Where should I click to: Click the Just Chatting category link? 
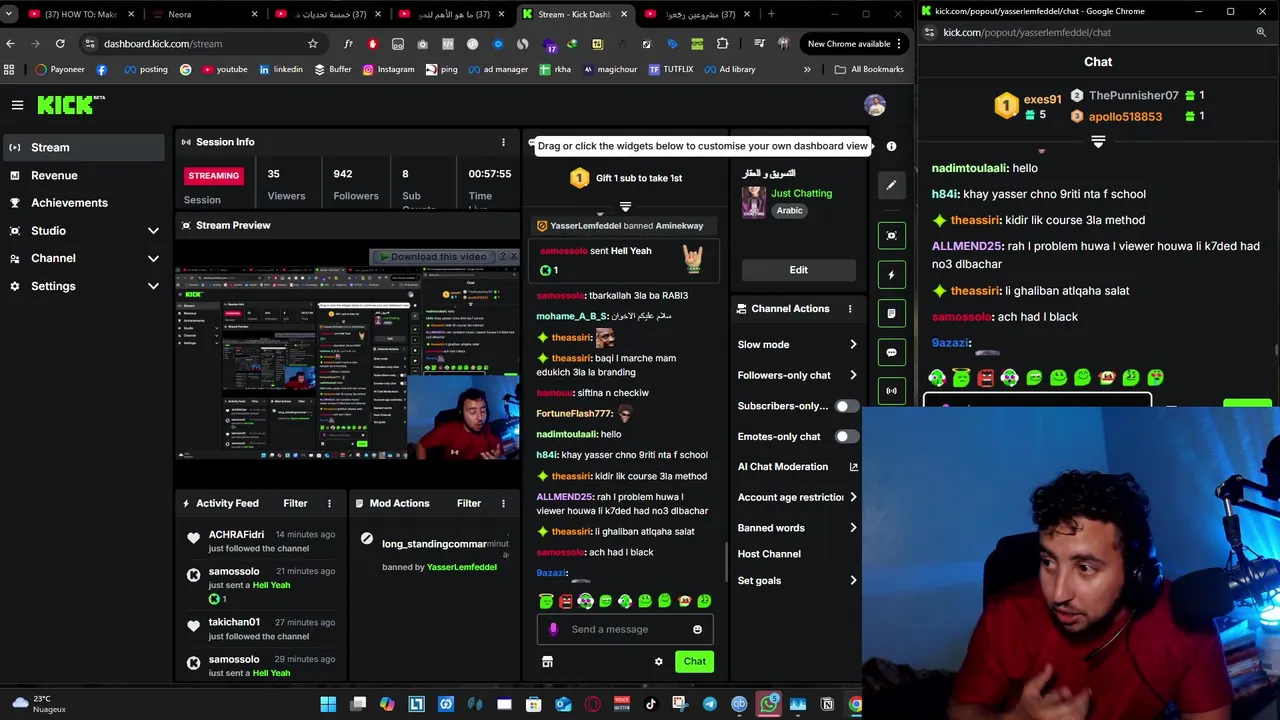click(801, 193)
